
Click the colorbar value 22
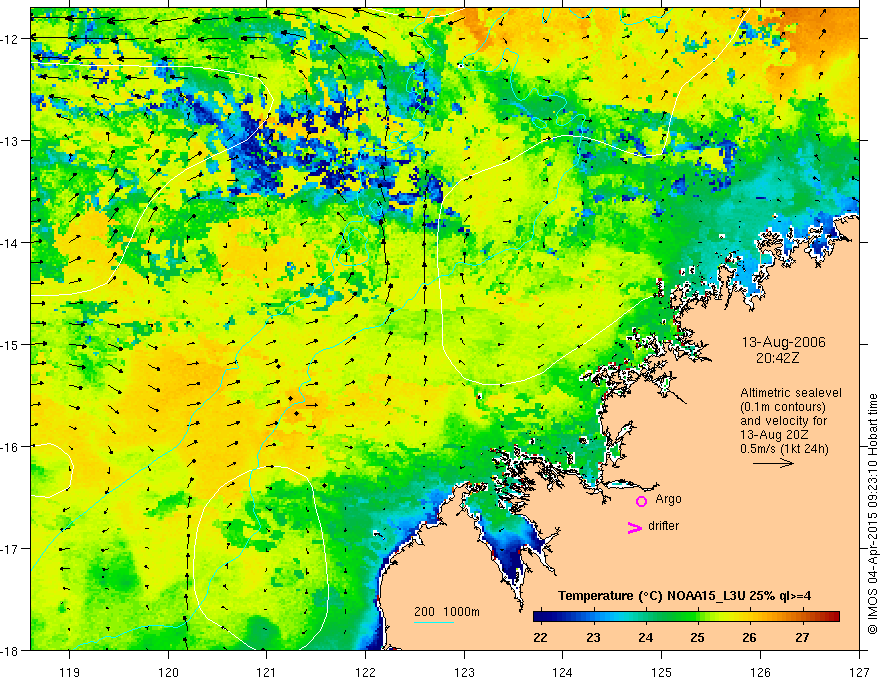point(540,637)
